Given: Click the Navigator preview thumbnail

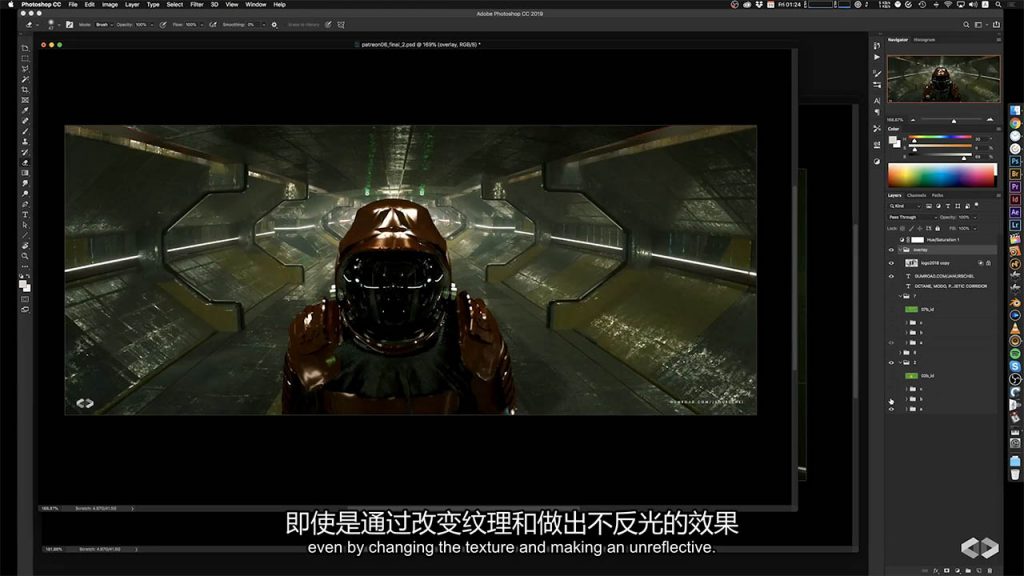Looking at the screenshot, I should (943, 78).
